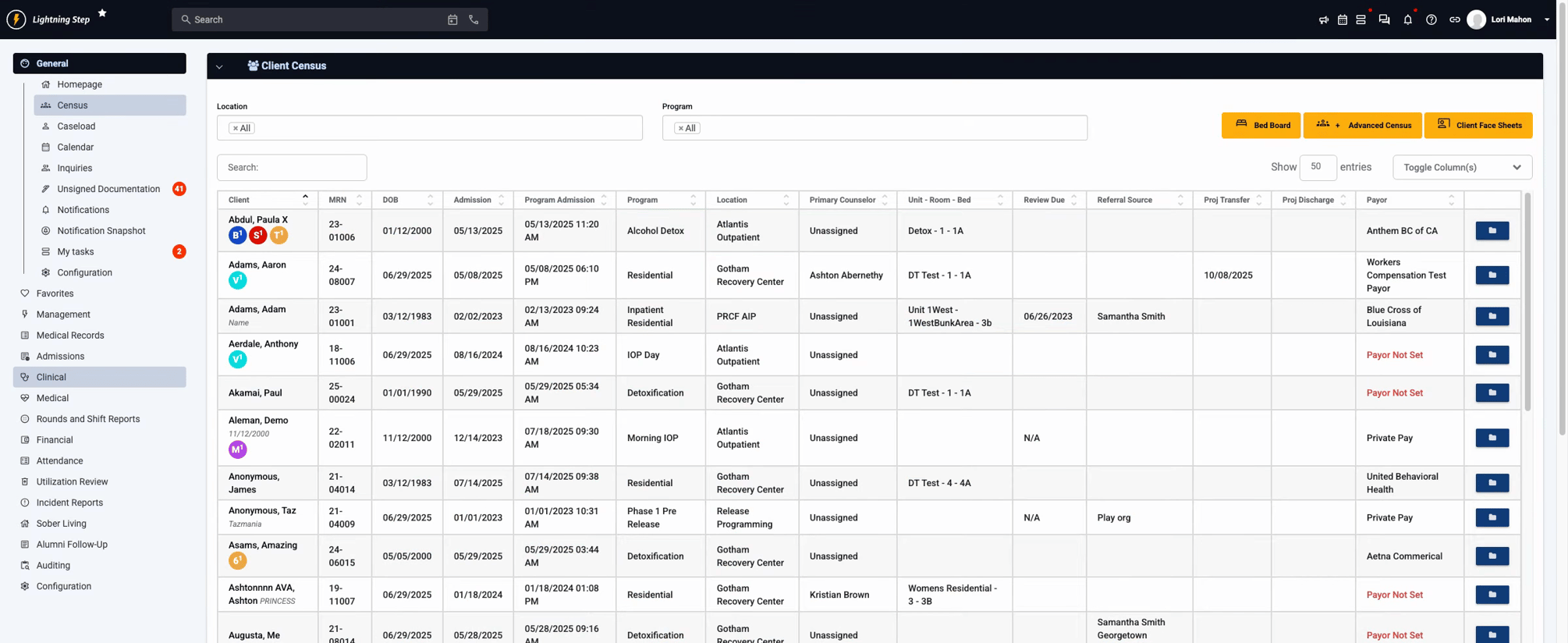Screen dimensions: 1568x643
Task: Click the announcements megaphone icon
Action: (x=1323, y=20)
